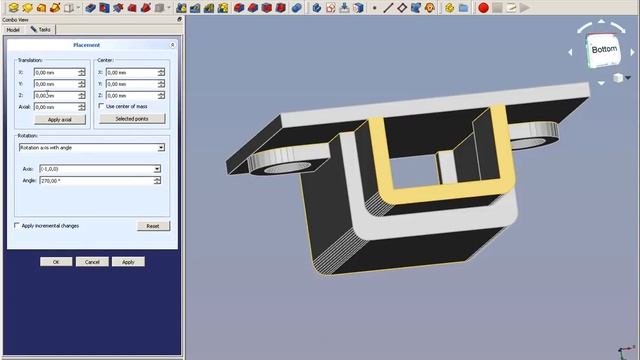This screenshot has width=640, height=360.
Task: Step the rotation Angle spinner
Action: (x=157, y=180)
